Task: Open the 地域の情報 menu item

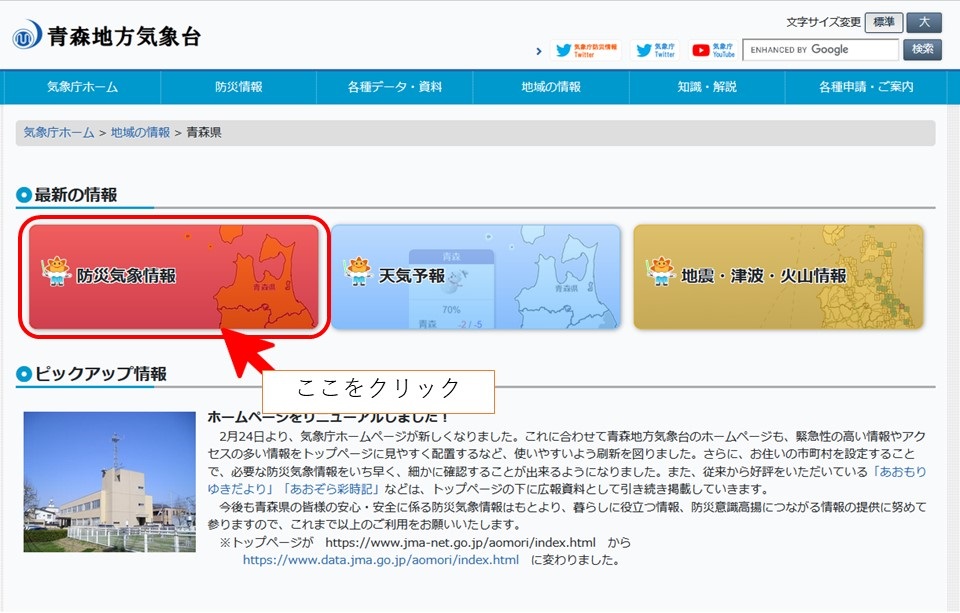Action: click(551, 87)
